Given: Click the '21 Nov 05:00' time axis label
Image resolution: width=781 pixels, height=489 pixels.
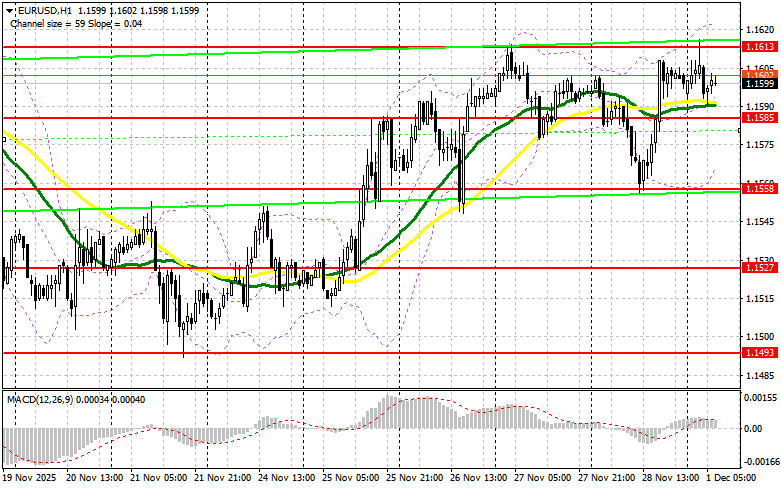Looking at the screenshot, I should pyautogui.click(x=159, y=478).
